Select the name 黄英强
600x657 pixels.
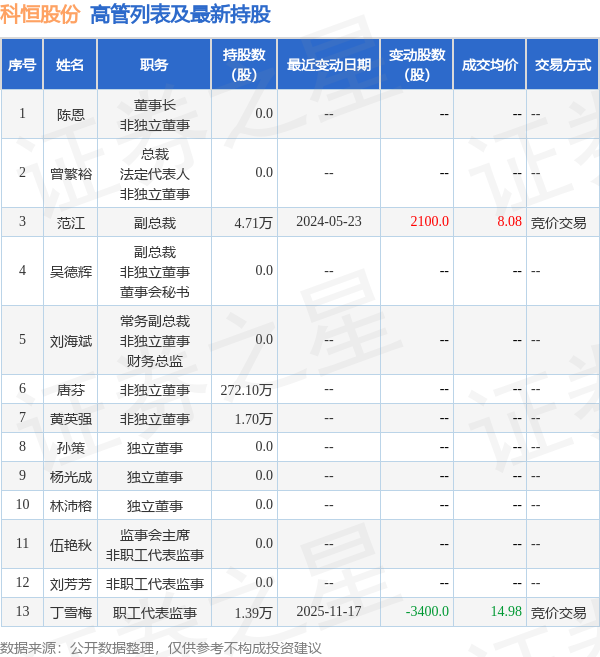point(71,419)
